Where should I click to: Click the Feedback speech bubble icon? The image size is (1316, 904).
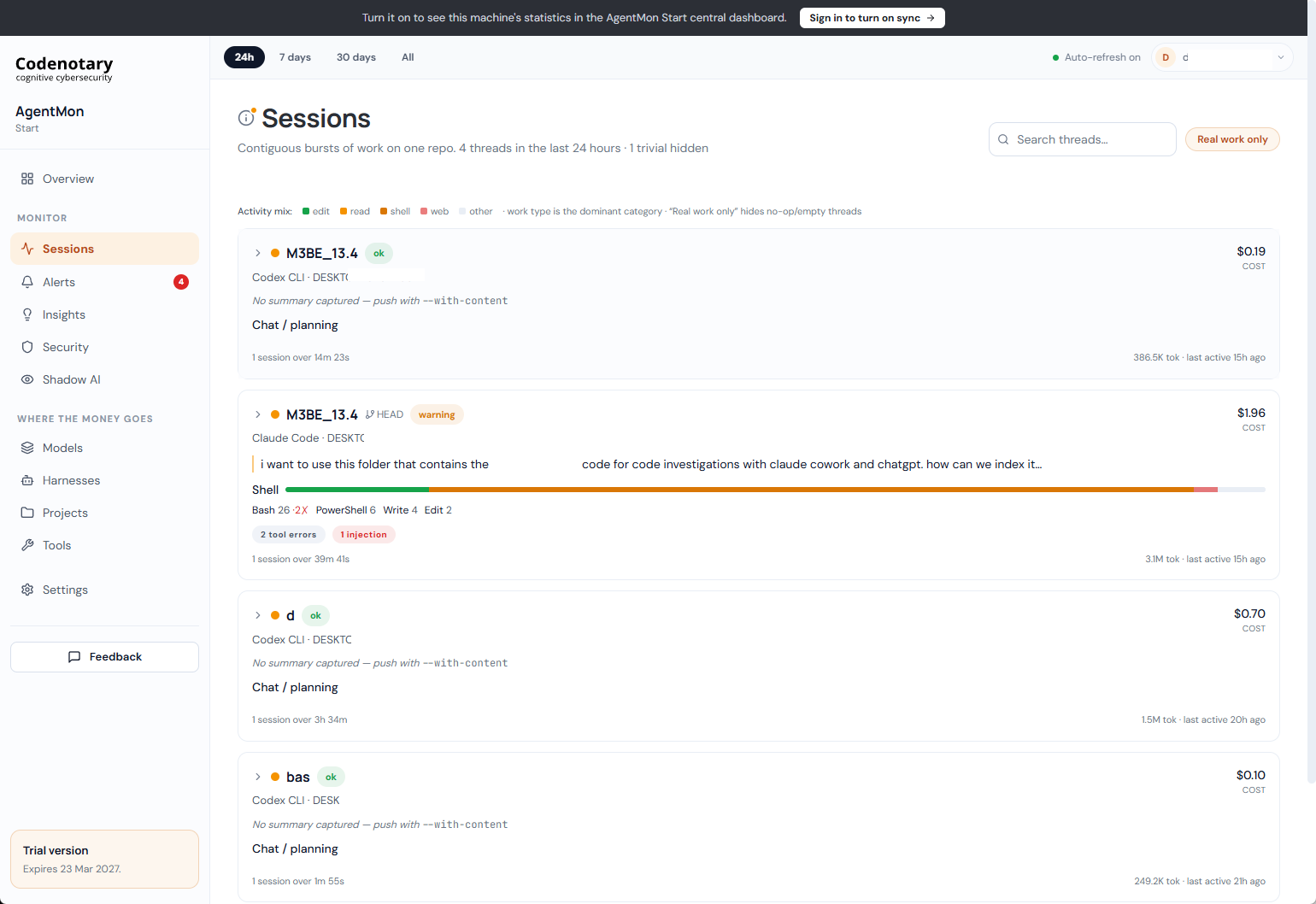pos(74,657)
